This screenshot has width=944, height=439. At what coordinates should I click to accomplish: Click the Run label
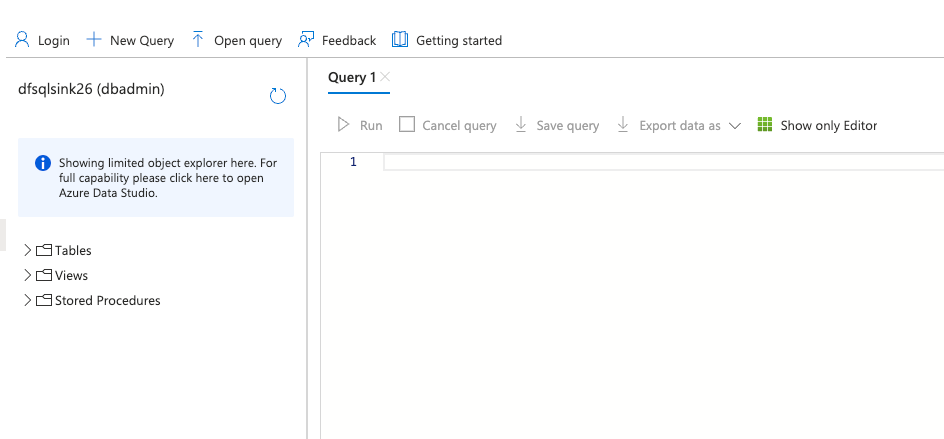[371, 125]
